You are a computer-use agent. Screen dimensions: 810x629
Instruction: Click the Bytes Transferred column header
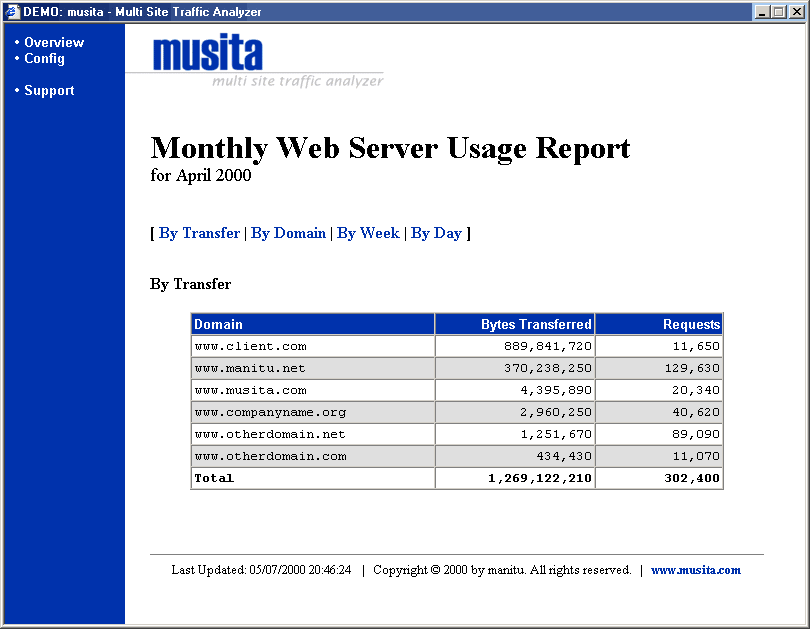(515, 324)
